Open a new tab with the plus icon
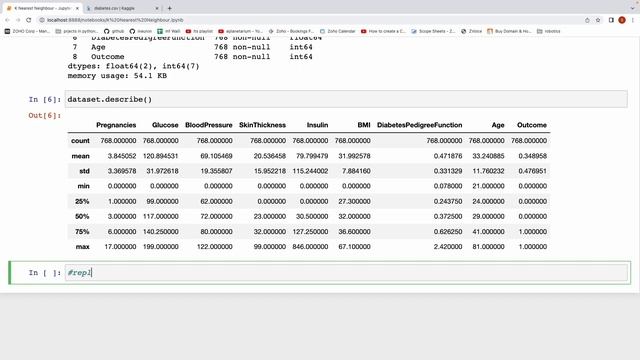640x360 pixels. [169, 8]
